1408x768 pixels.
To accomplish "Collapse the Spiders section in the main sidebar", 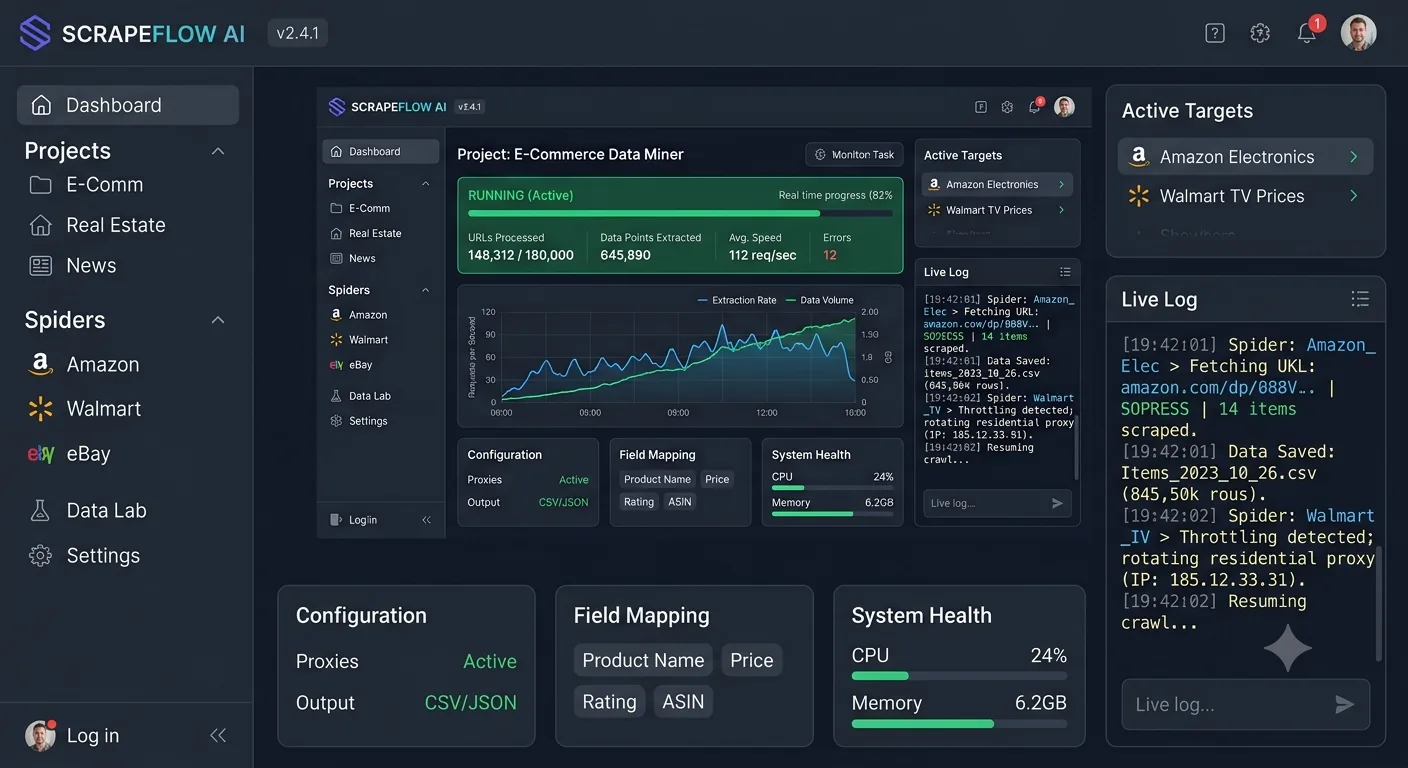I will [217, 320].
